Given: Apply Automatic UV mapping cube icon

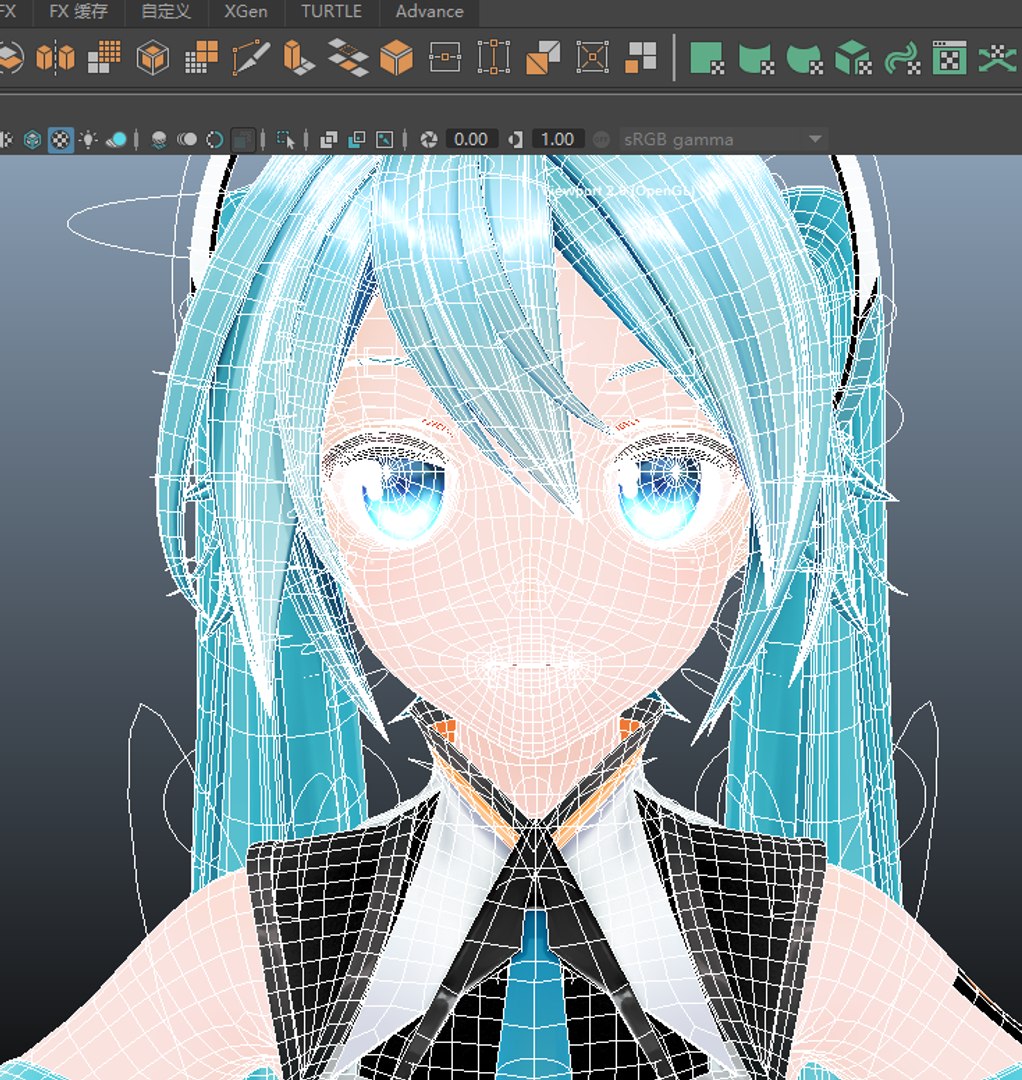Looking at the screenshot, I should pos(853,58).
